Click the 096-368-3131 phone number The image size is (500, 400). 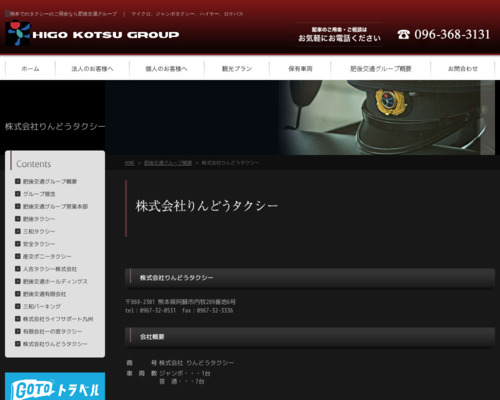(x=452, y=34)
